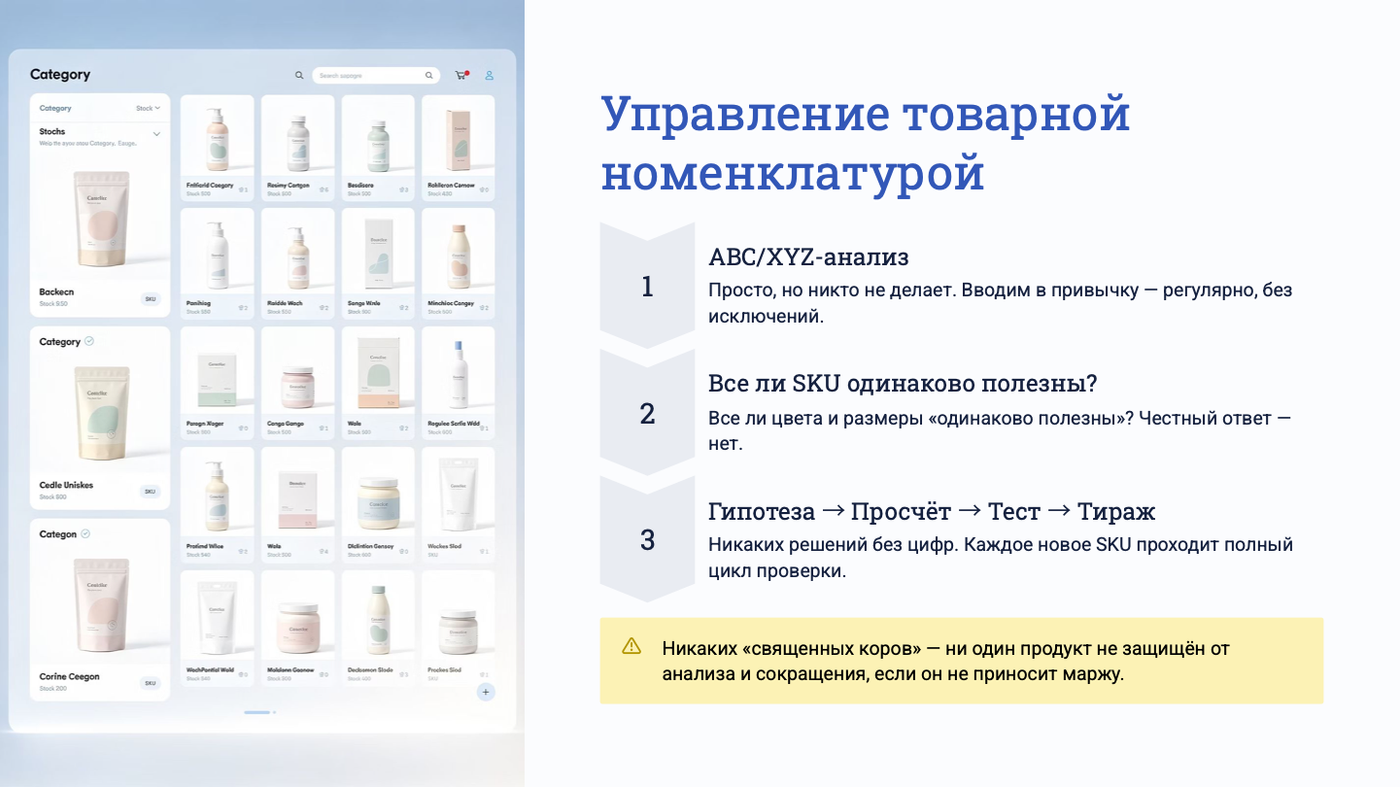Collapse the Stochs section chevron
The width and height of the screenshot is (1400, 787).
tap(156, 134)
